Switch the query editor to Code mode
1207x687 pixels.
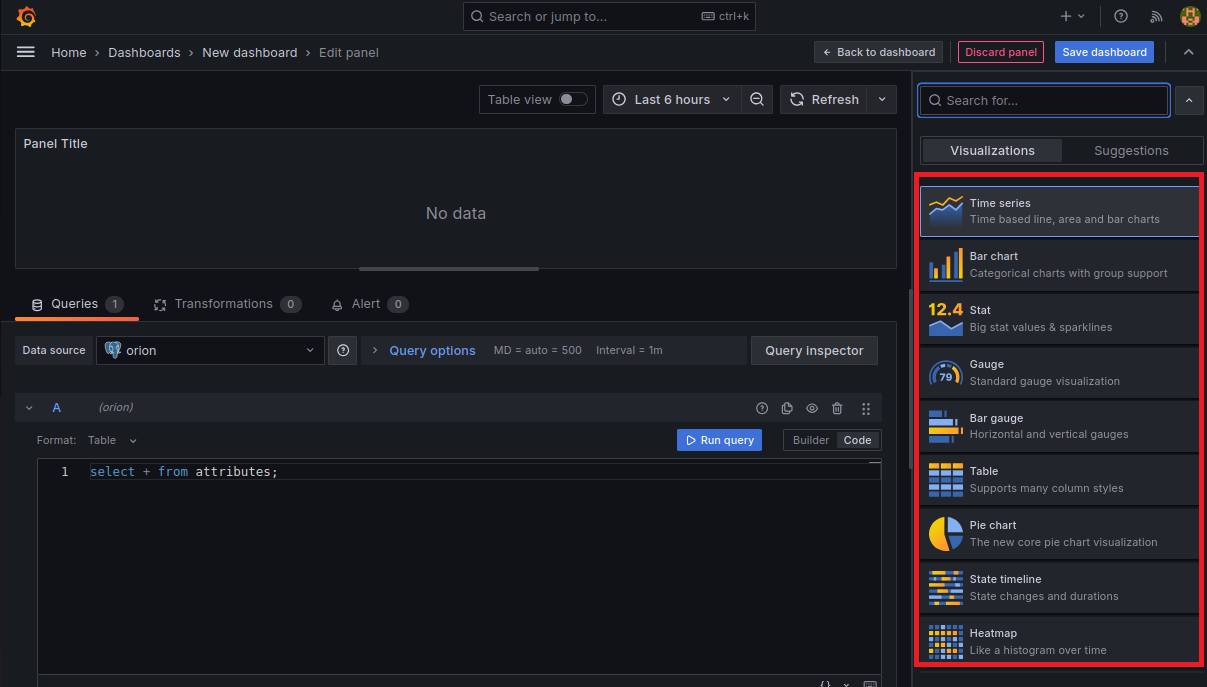[x=858, y=440]
